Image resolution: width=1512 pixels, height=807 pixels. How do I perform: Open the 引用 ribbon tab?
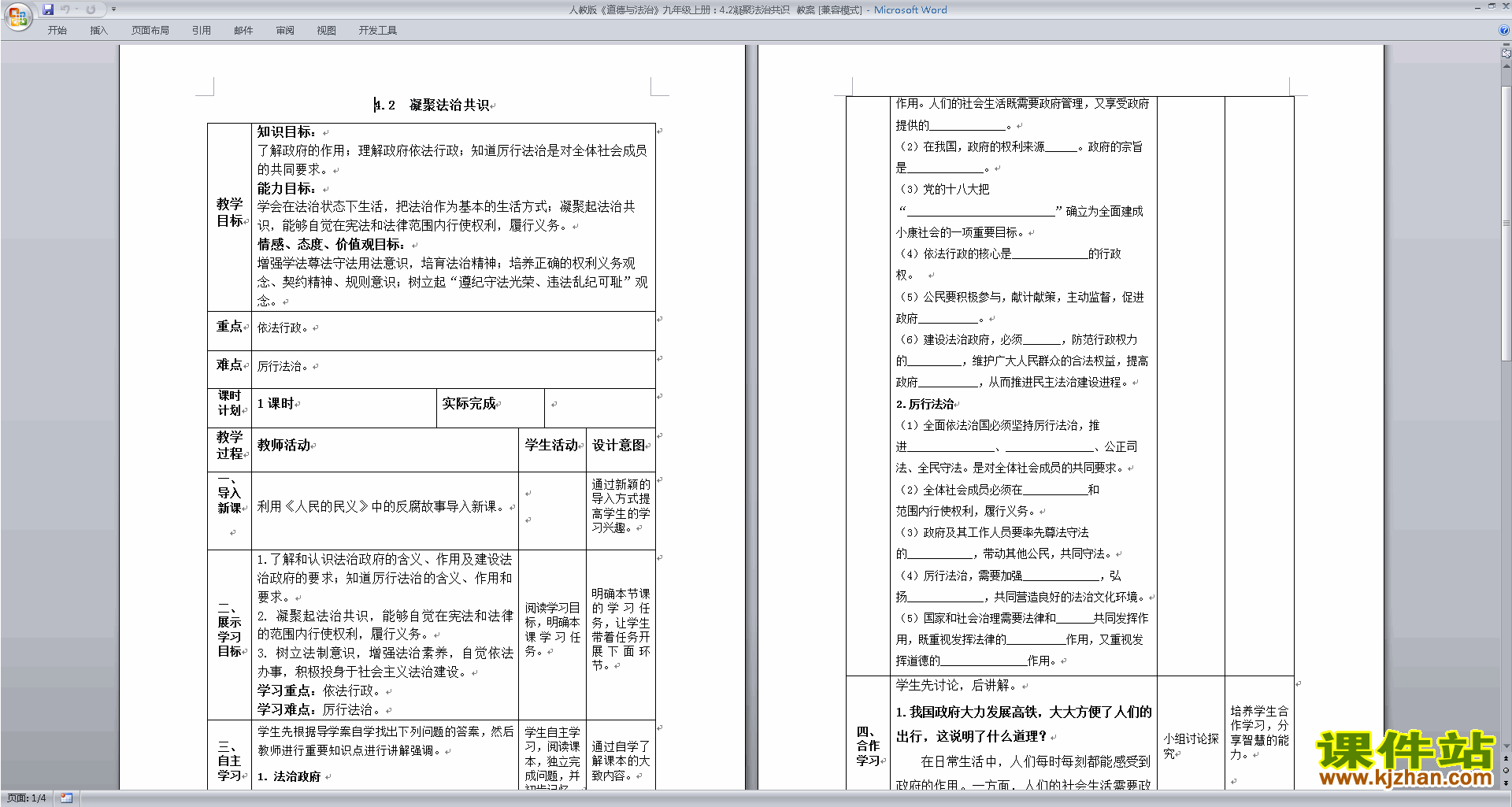202,31
